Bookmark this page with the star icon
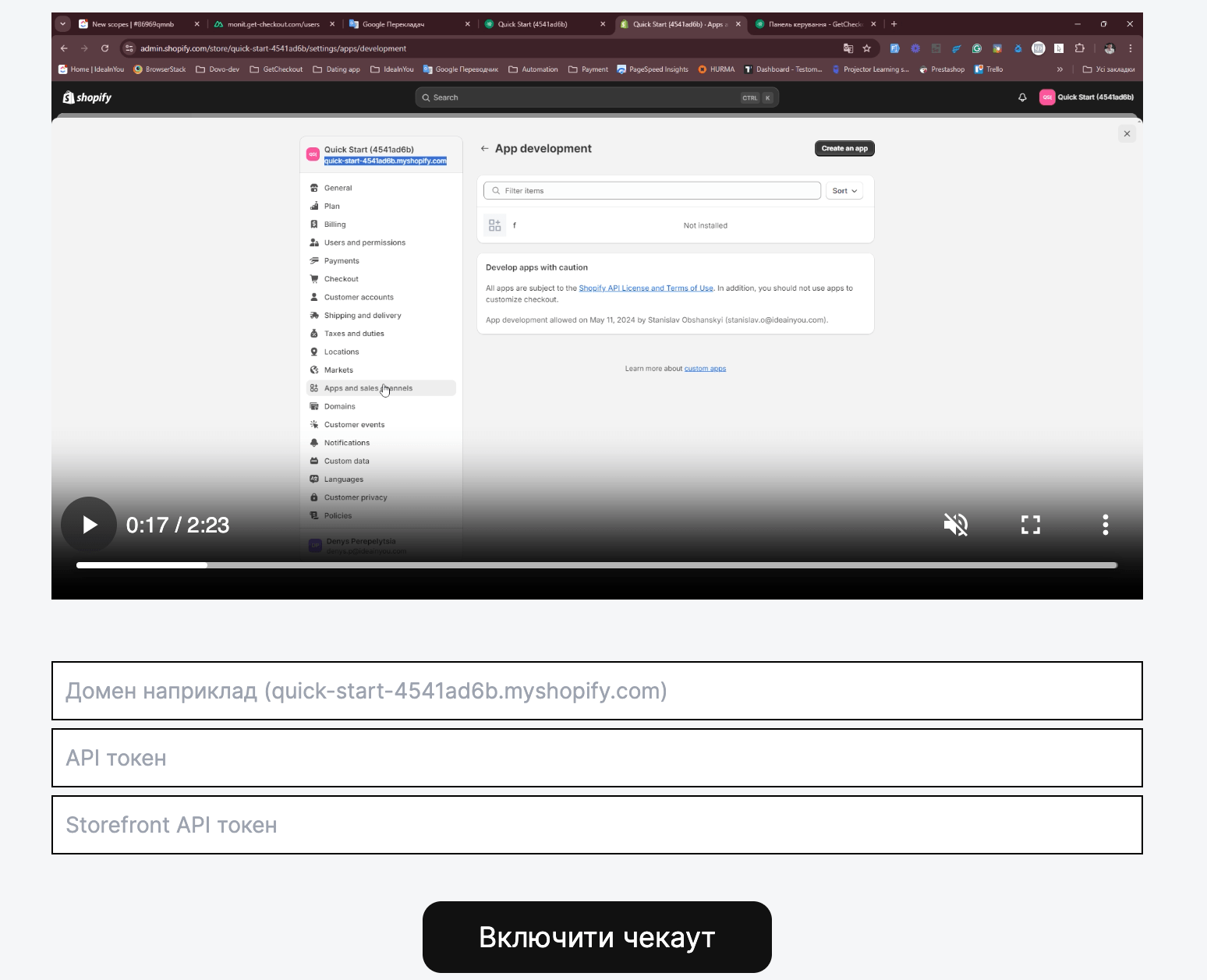The image size is (1207, 980). point(866,48)
